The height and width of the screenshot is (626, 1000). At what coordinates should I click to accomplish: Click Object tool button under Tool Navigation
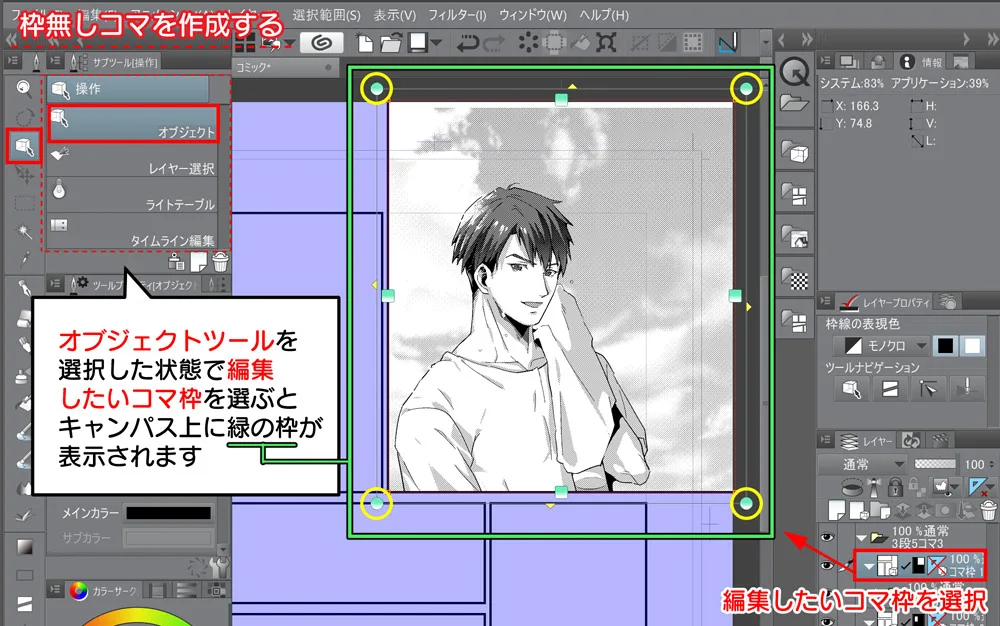[x=851, y=388]
